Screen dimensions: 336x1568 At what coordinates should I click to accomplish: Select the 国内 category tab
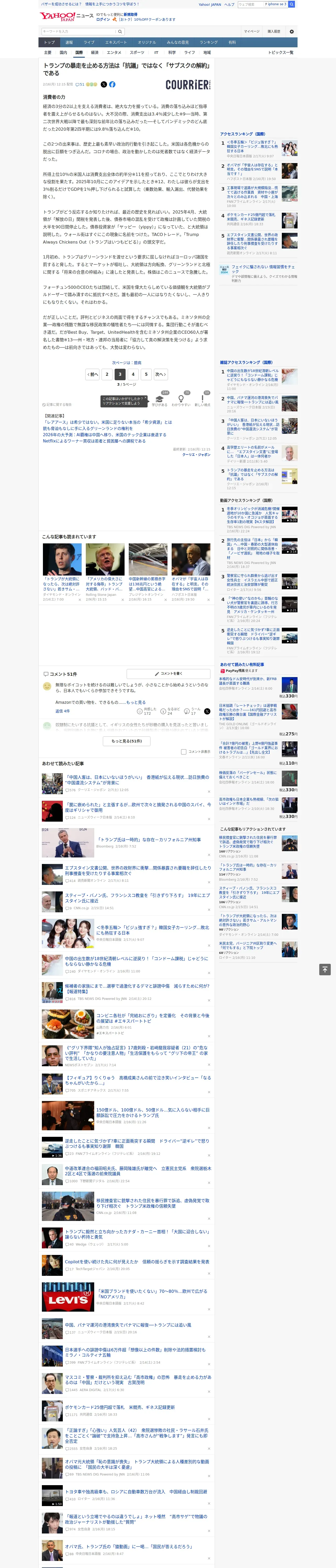63,52
